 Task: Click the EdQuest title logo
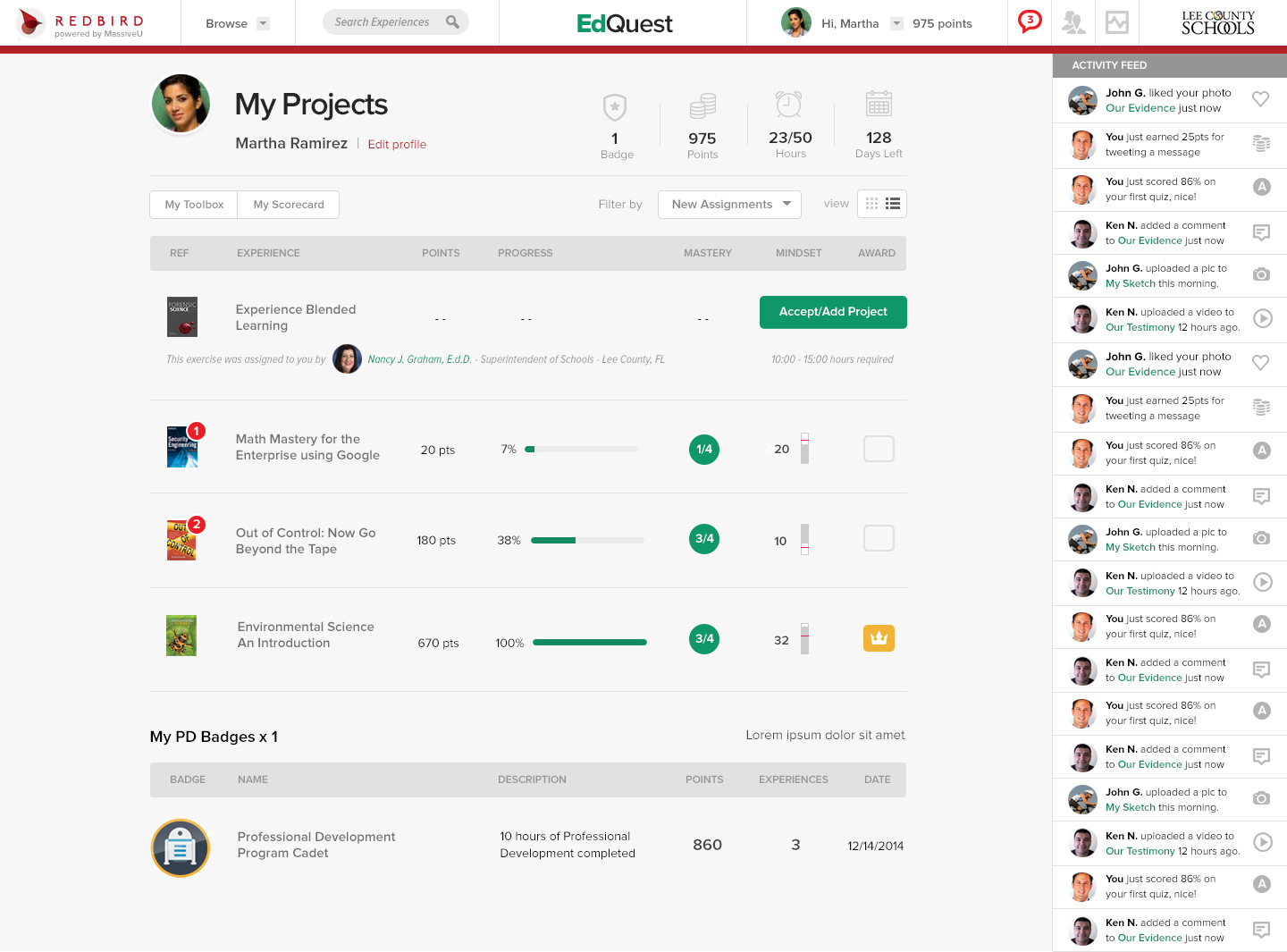(x=625, y=23)
